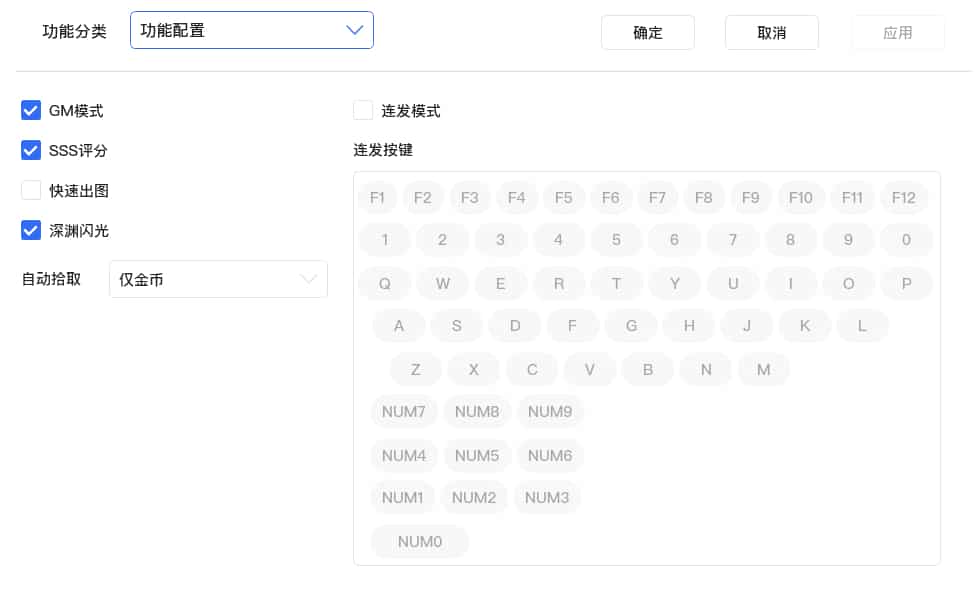Choose the NUM7 key
The height and width of the screenshot is (598, 979).
[x=403, y=411]
